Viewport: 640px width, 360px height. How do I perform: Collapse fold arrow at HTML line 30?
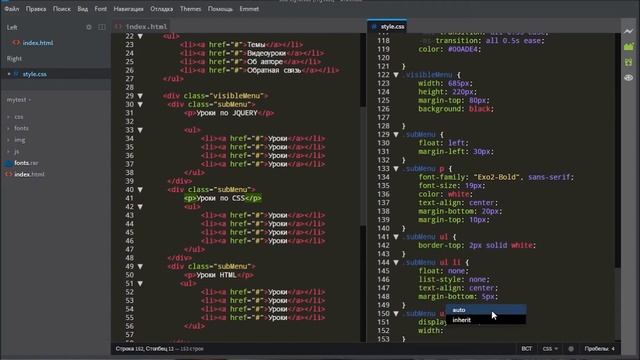coord(140,104)
